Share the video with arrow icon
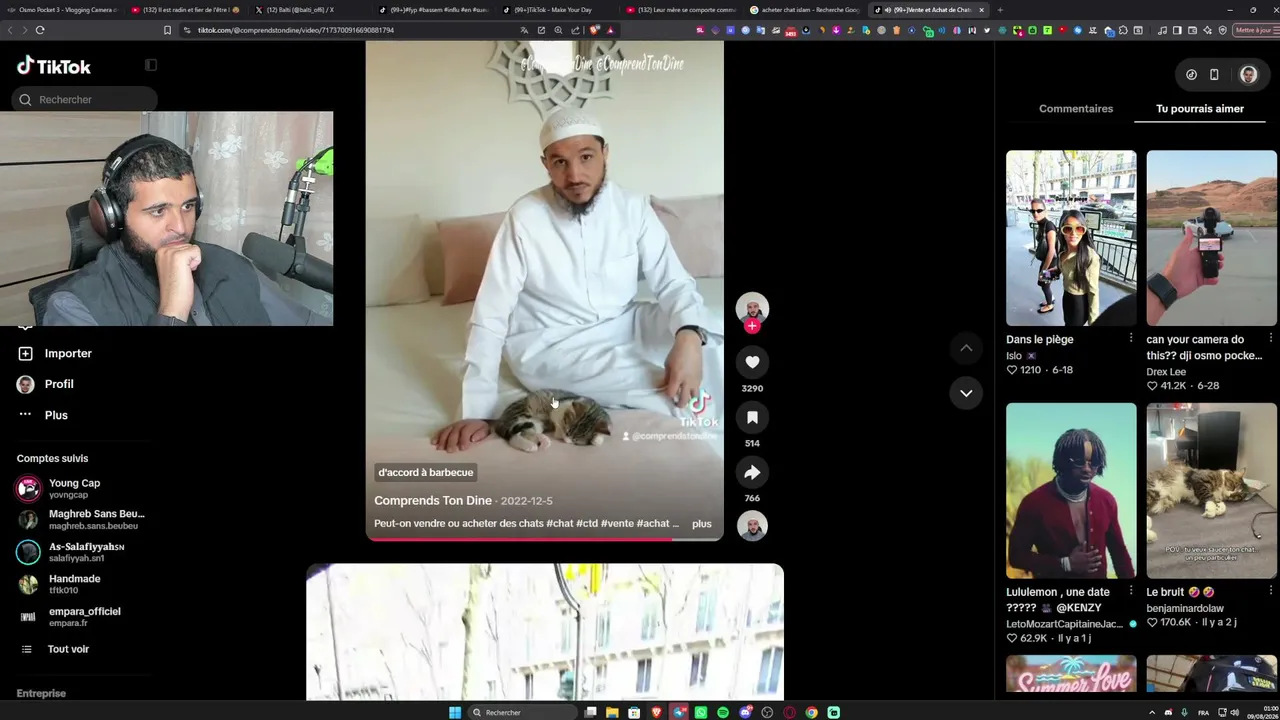 [752, 472]
